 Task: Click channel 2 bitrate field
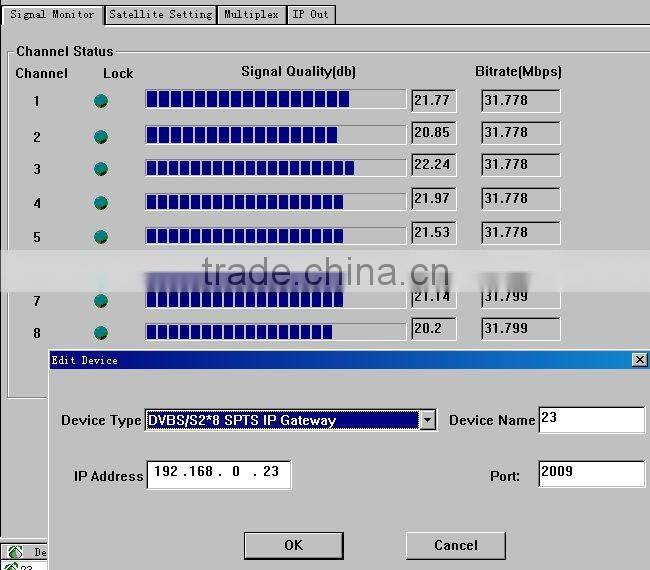521,133
